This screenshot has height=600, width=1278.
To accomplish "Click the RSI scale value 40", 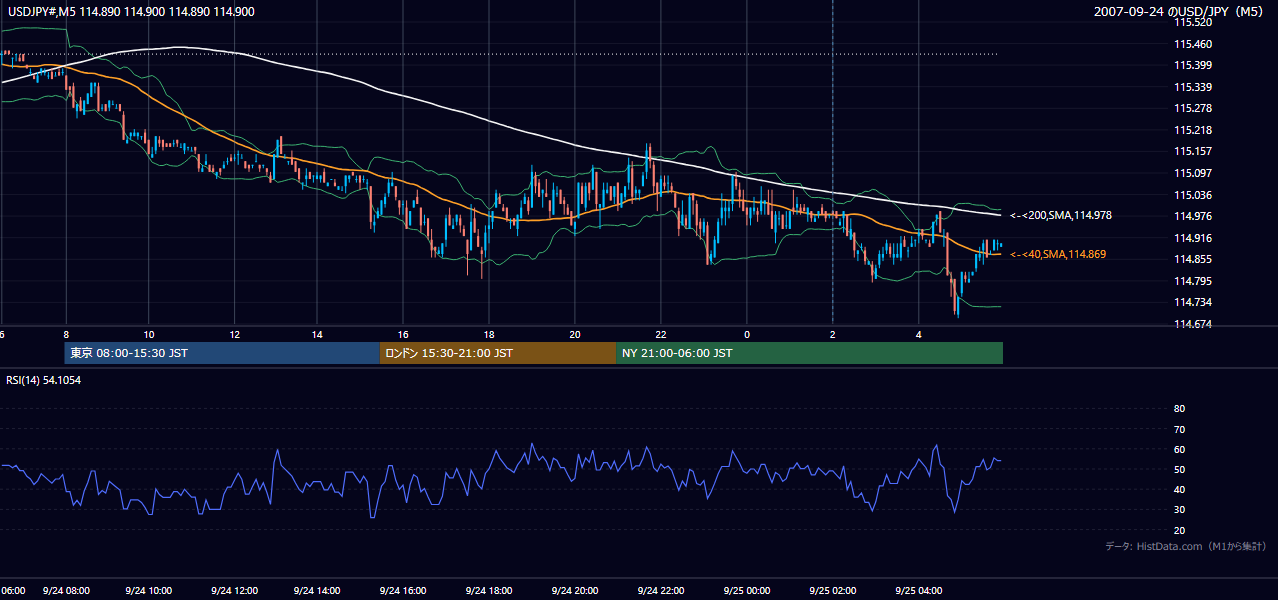I will click(1179, 490).
